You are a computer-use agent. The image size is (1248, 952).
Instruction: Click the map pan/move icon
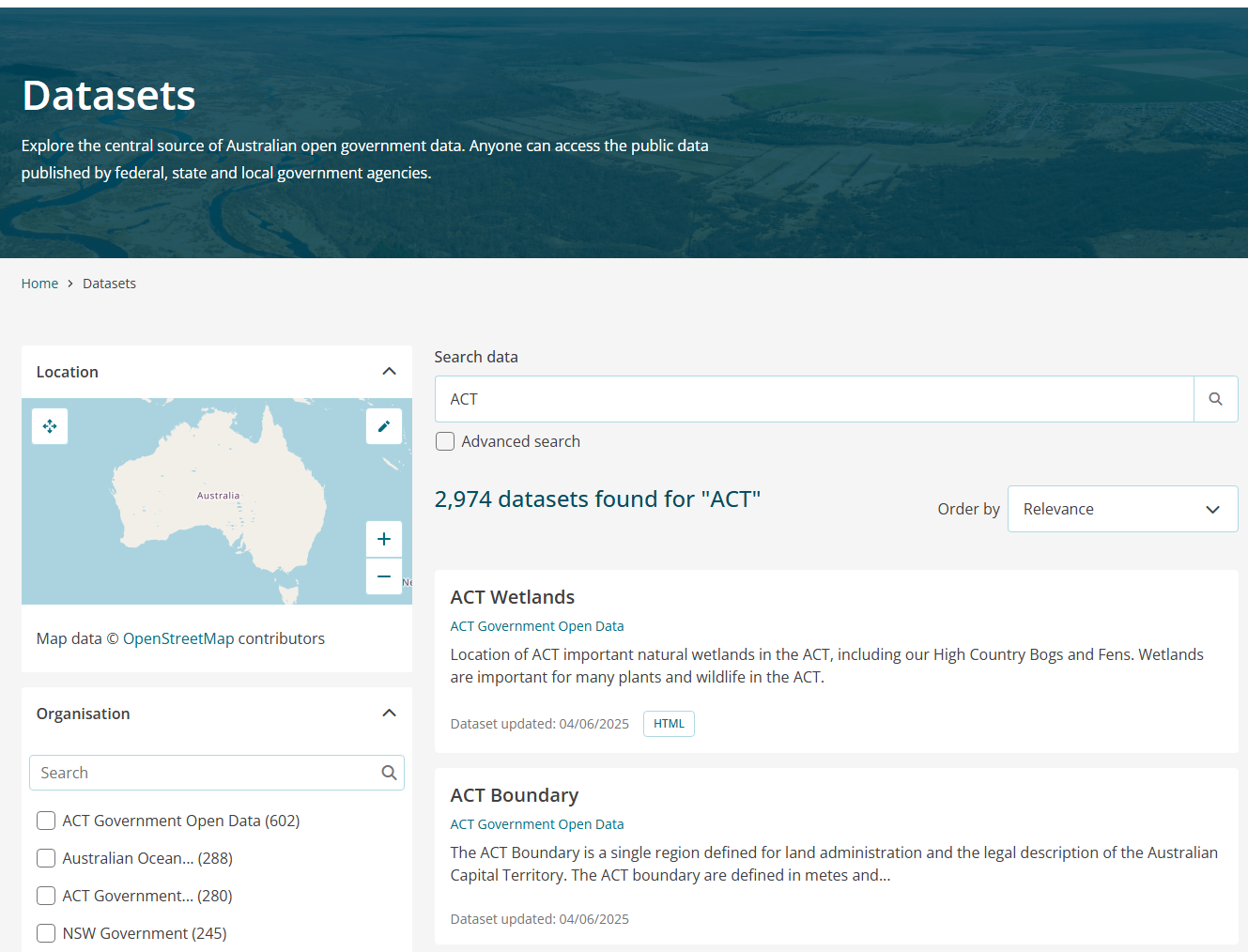pos(50,426)
